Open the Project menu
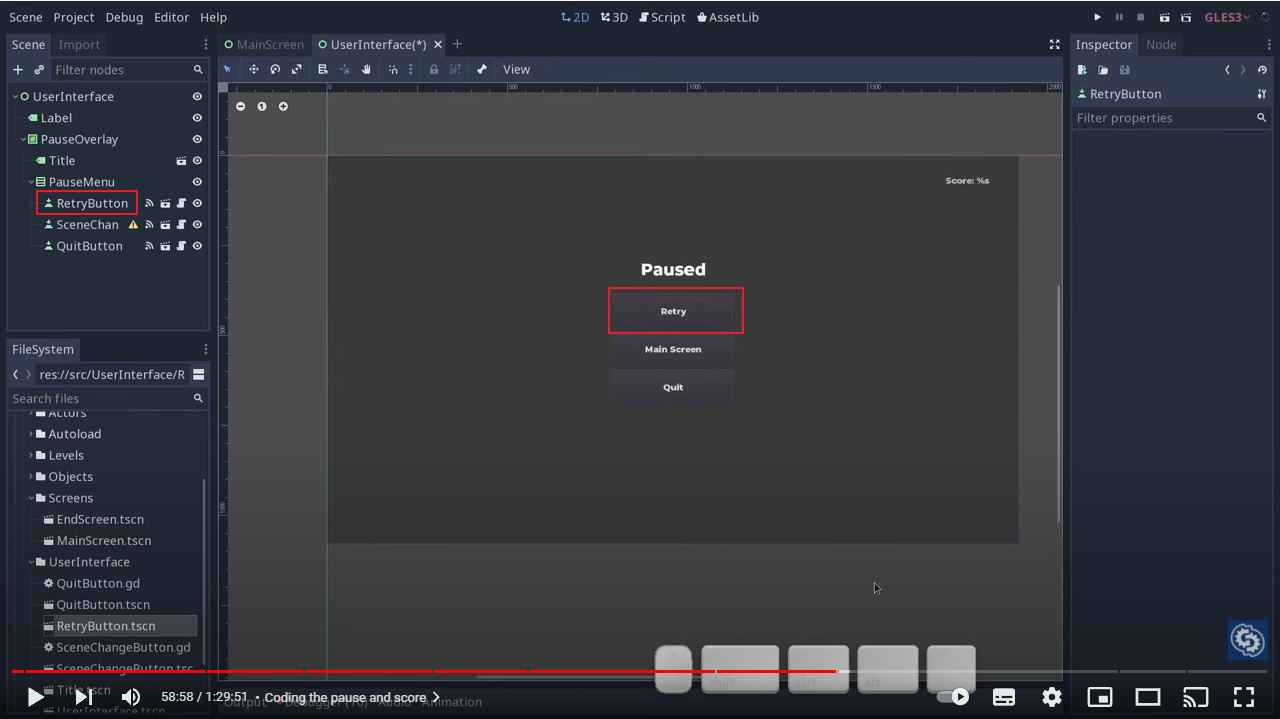 coord(74,17)
